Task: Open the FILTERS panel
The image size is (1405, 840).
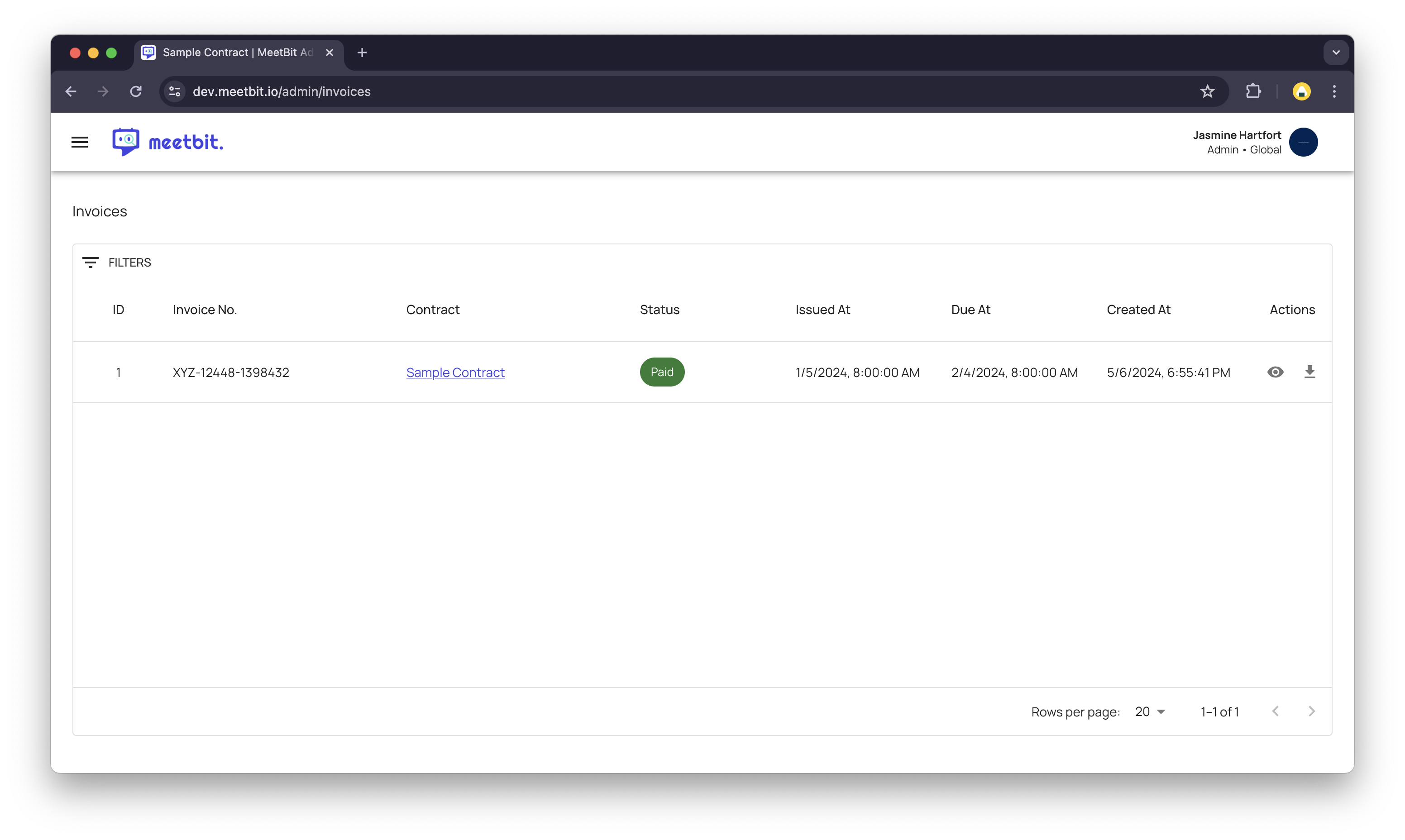Action: (117, 262)
